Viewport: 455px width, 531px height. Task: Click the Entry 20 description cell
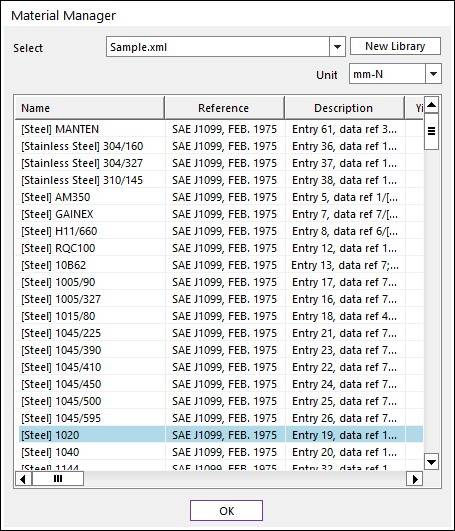tap(344, 452)
